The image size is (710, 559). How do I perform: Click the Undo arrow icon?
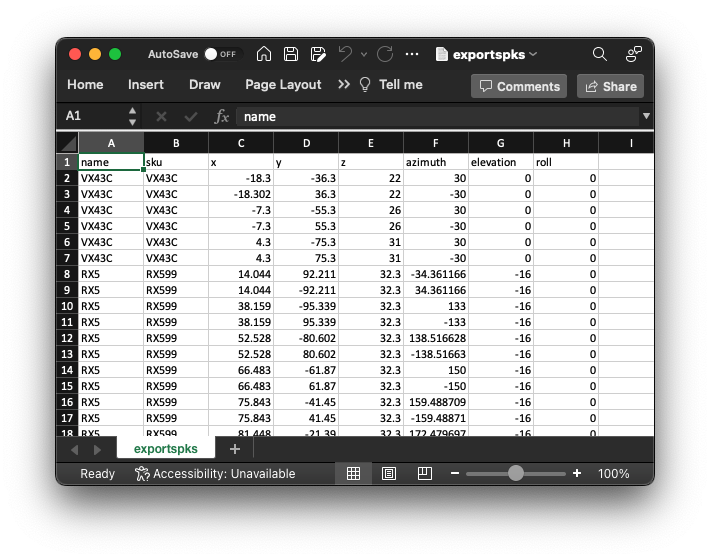[x=345, y=54]
